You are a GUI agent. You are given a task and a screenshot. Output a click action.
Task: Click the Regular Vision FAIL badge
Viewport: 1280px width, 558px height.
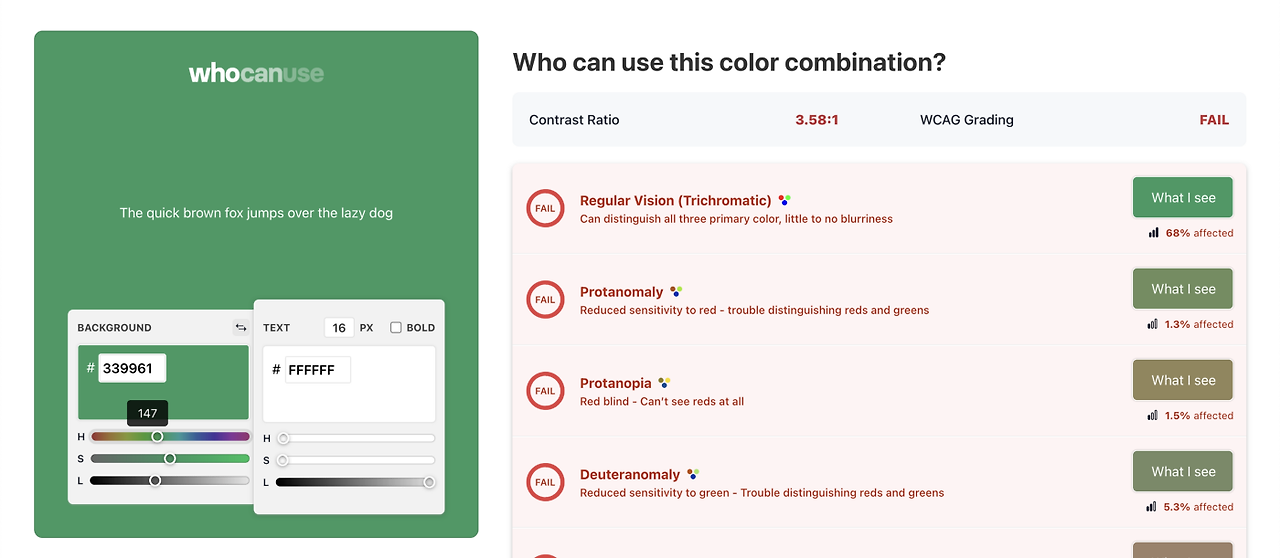point(545,209)
